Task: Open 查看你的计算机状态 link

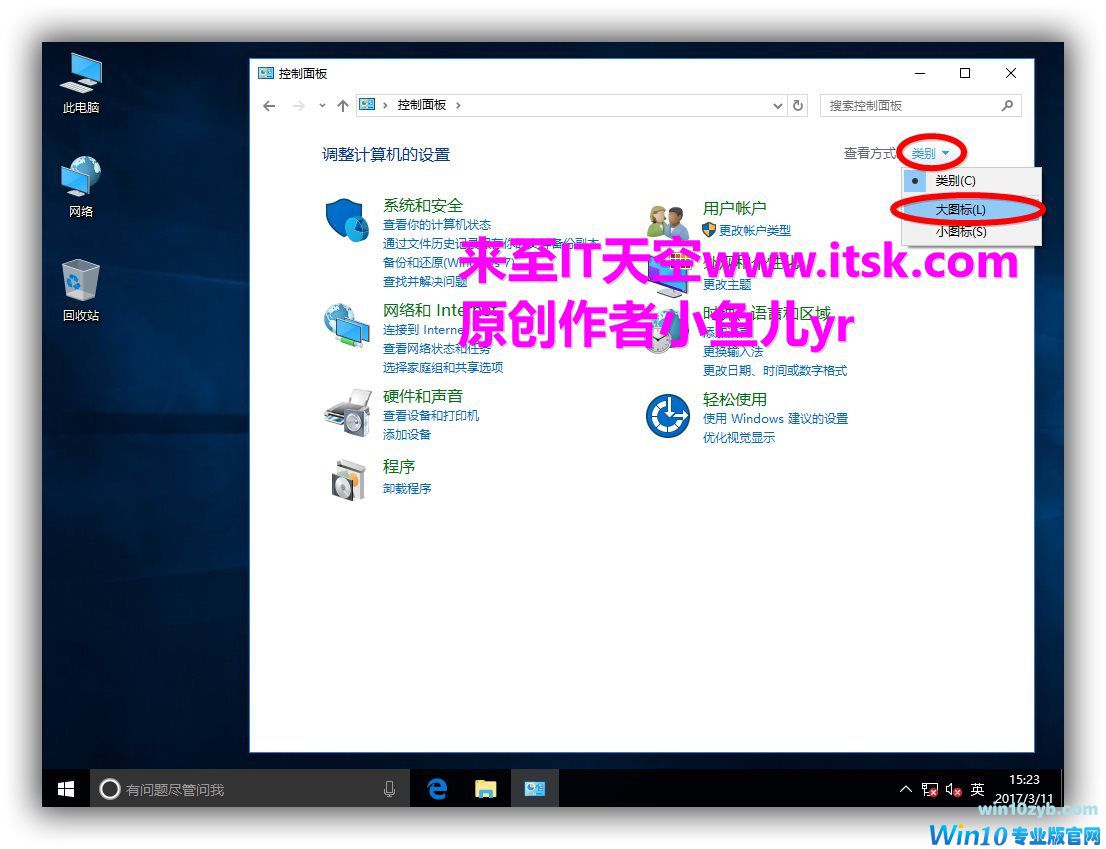Action: coord(437,225)
